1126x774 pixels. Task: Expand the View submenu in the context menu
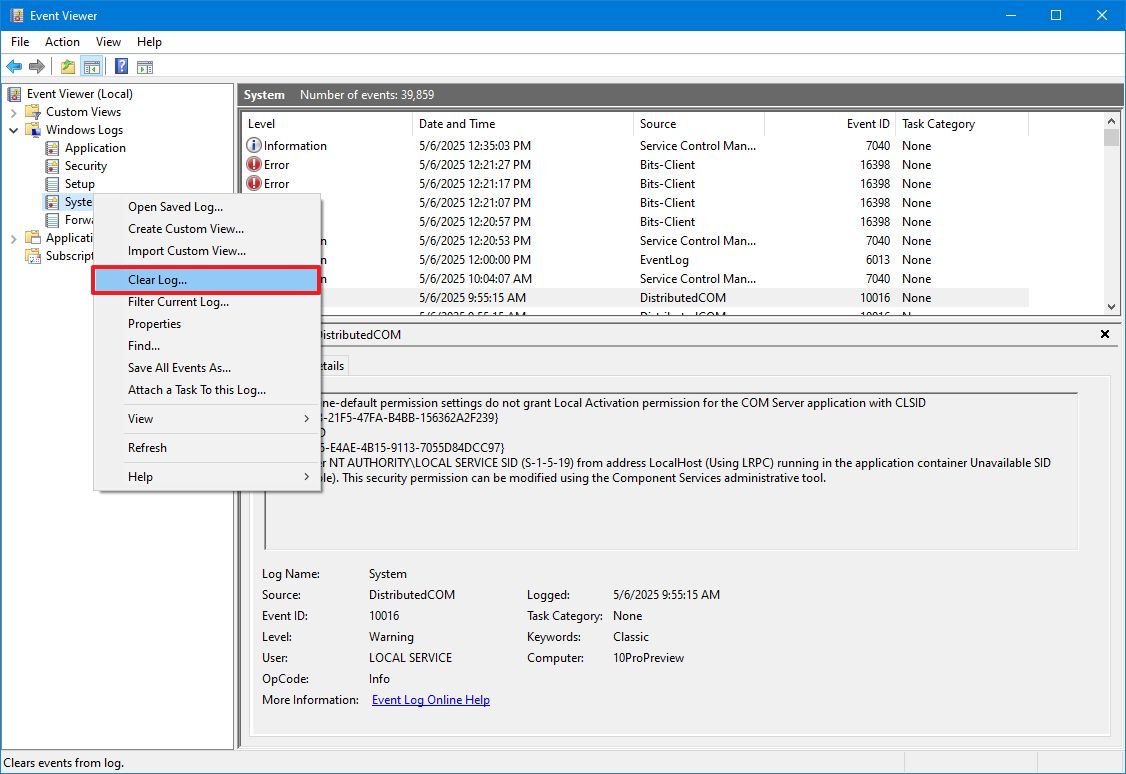(x=140, y=419)
